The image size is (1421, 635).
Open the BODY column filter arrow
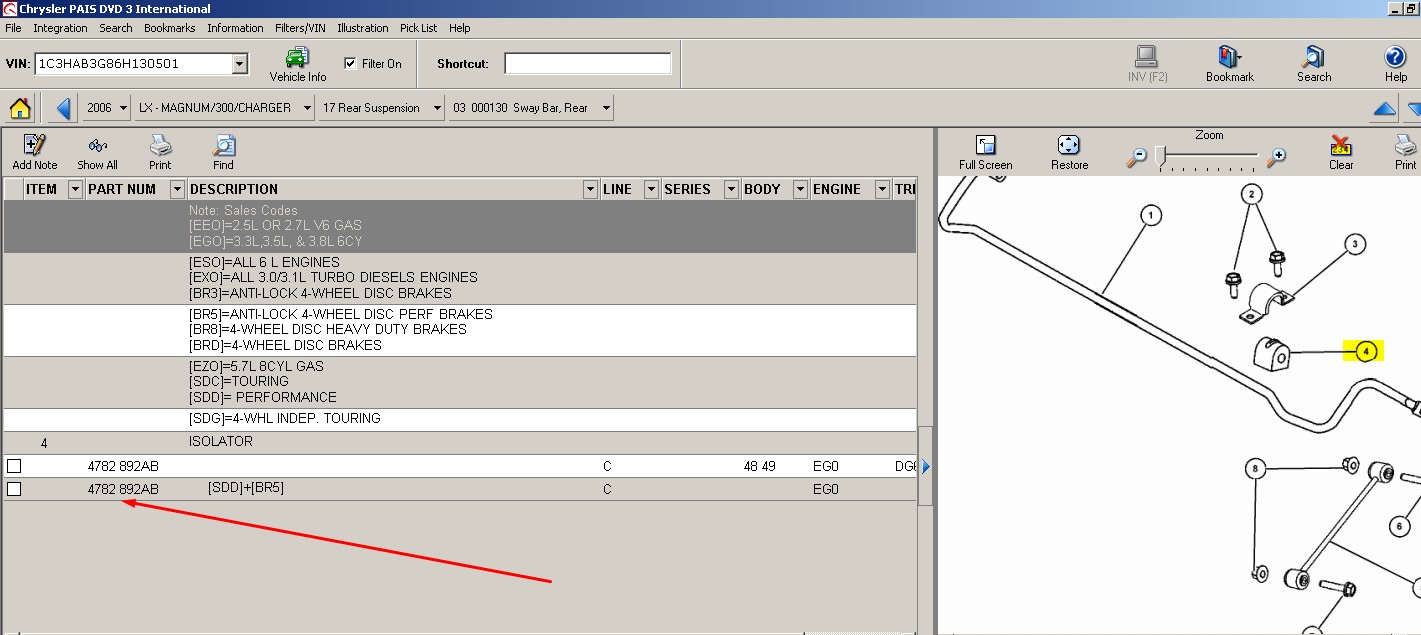(x=800, y=189)
